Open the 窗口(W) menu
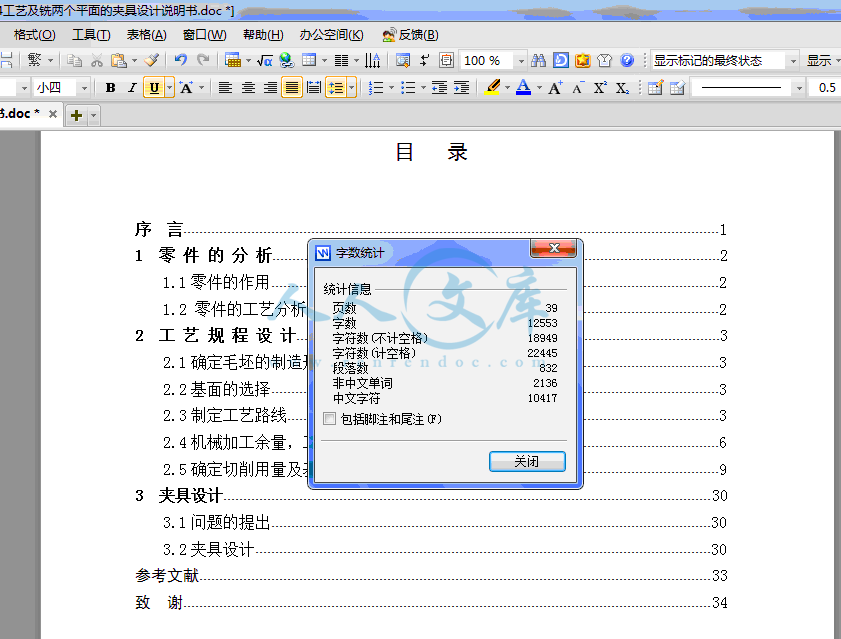 [x=204, y=35]
